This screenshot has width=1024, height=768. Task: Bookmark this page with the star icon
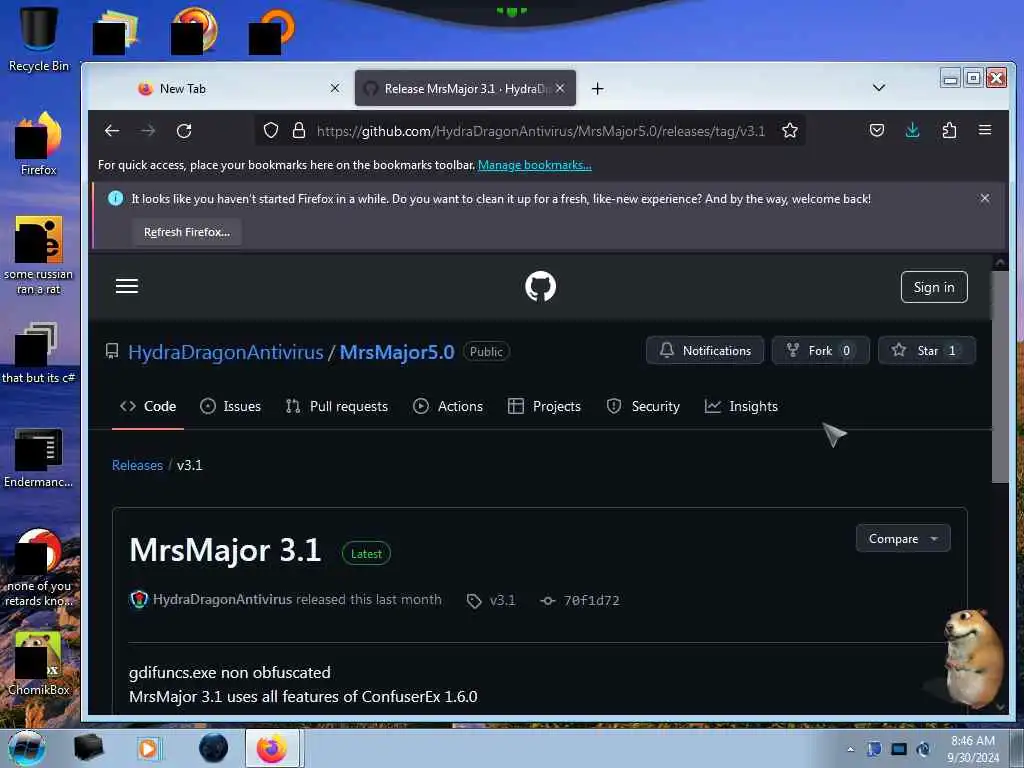pos(790,131)
